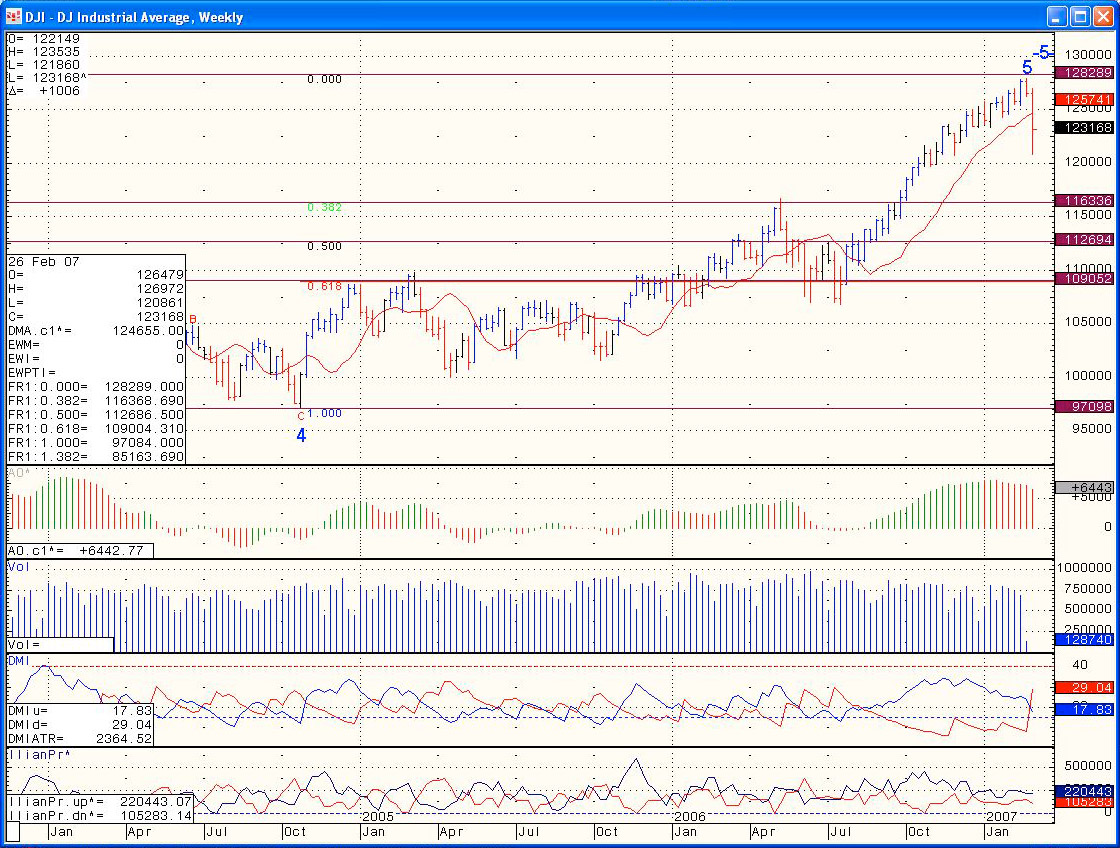
Task: Select the 0.382 Fibonacci retracement label
Action: (x=324, y=207)
